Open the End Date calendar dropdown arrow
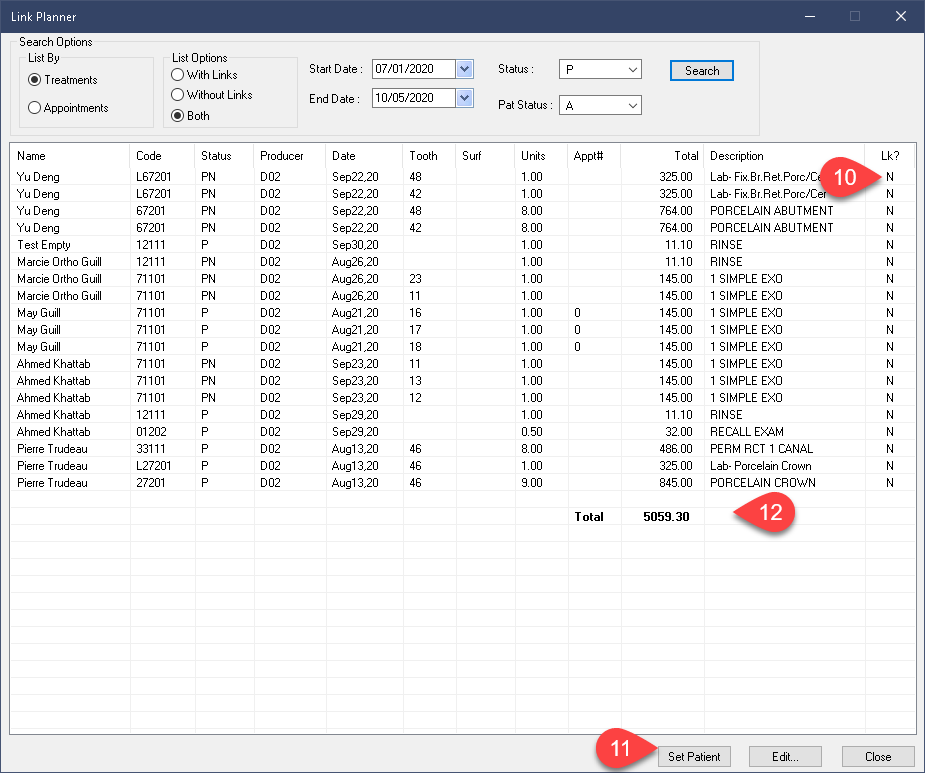Viewport: 925px width, 773px height. coord(465,98)
